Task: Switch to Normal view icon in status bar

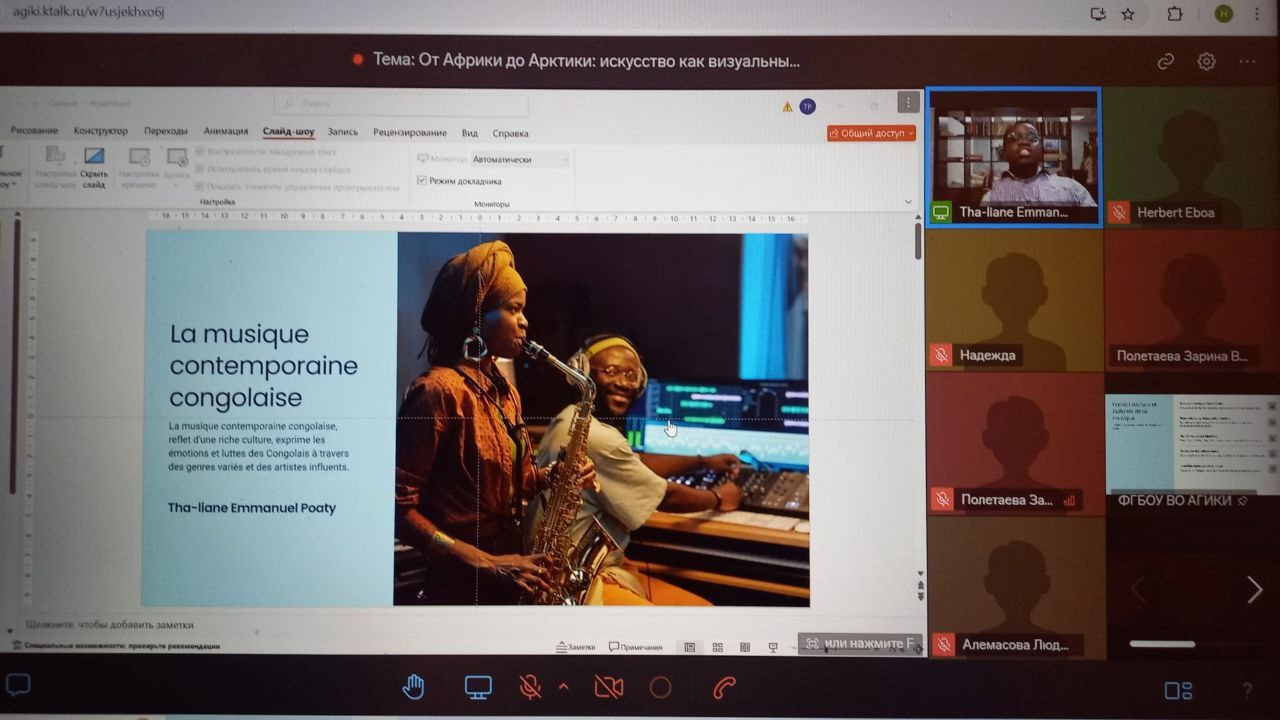Action: 689,647
